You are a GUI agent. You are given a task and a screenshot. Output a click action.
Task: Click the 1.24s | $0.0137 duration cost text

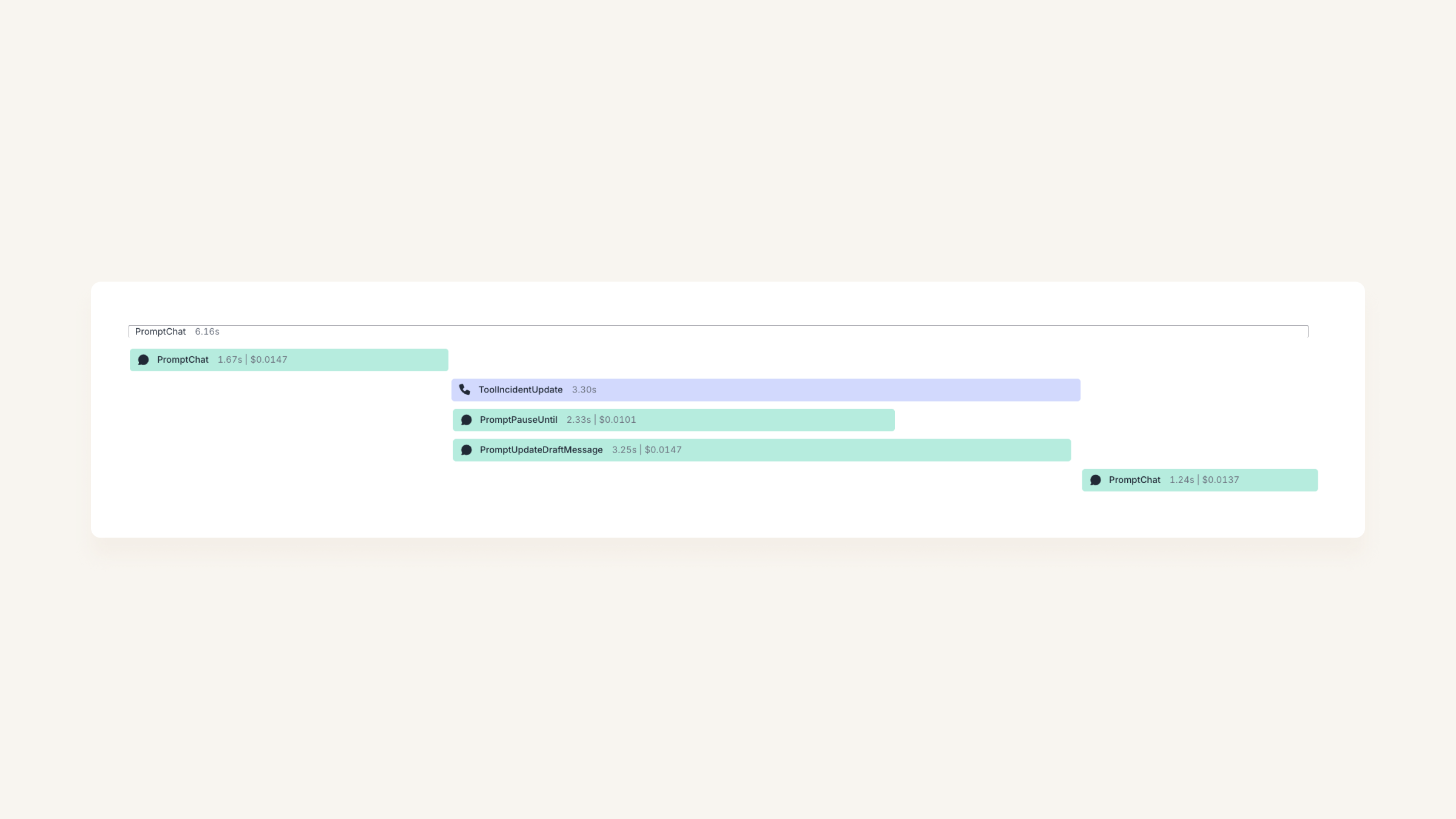[x=1204, y=480]
